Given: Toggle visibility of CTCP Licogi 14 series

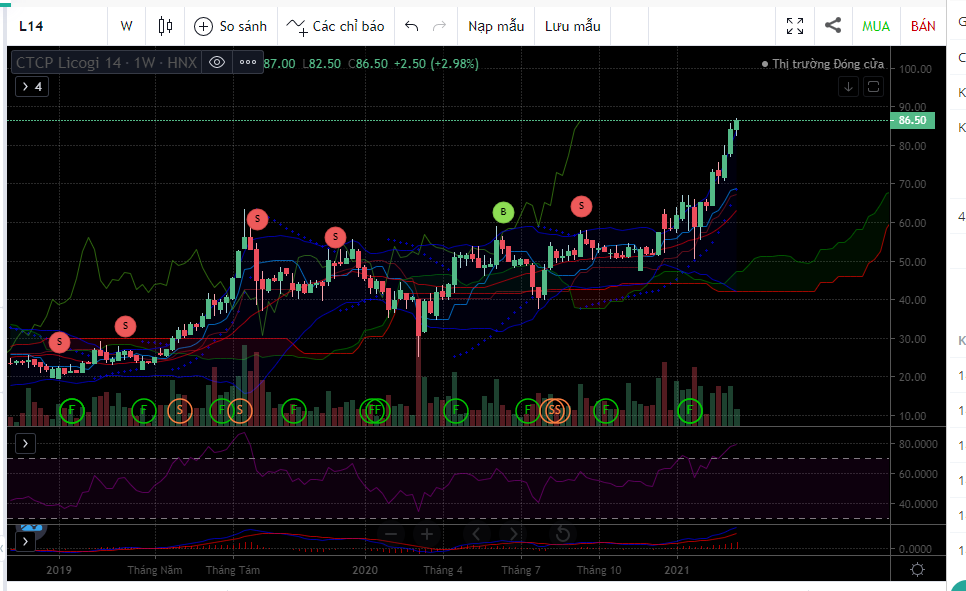Looking at the screenshot, I should (217, 62).
